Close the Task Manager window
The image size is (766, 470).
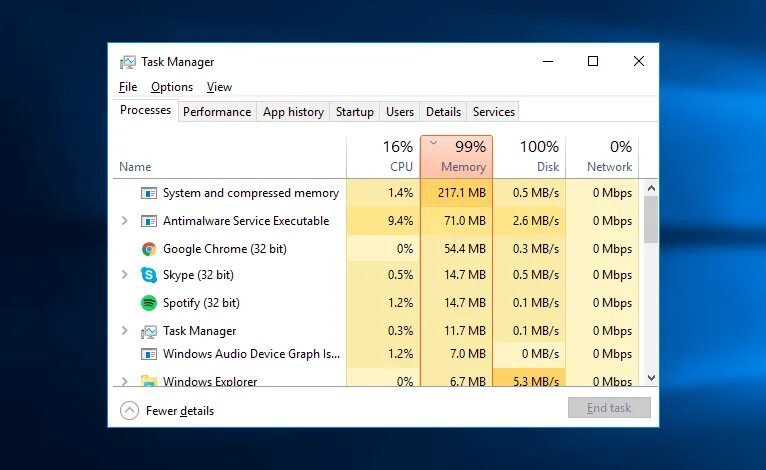point(638,62)
